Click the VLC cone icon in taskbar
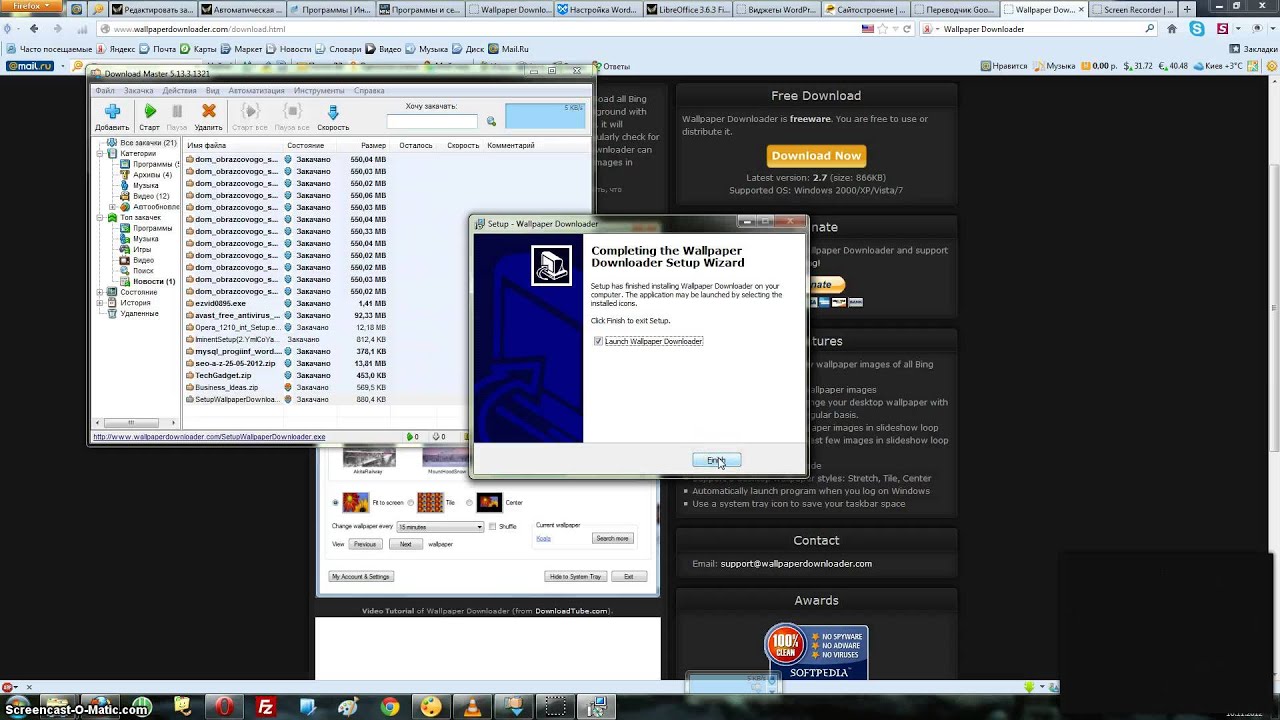The width and height of the screenshot is (1280, 720). tap(472, 707)
